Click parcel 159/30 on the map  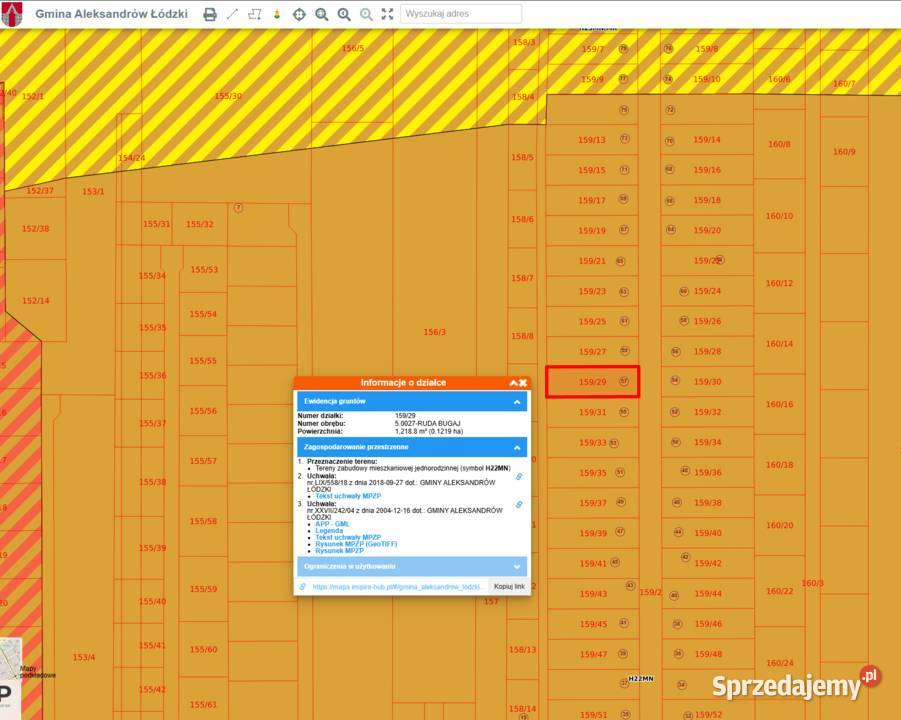pyautogui.click(x=707, y=382)
